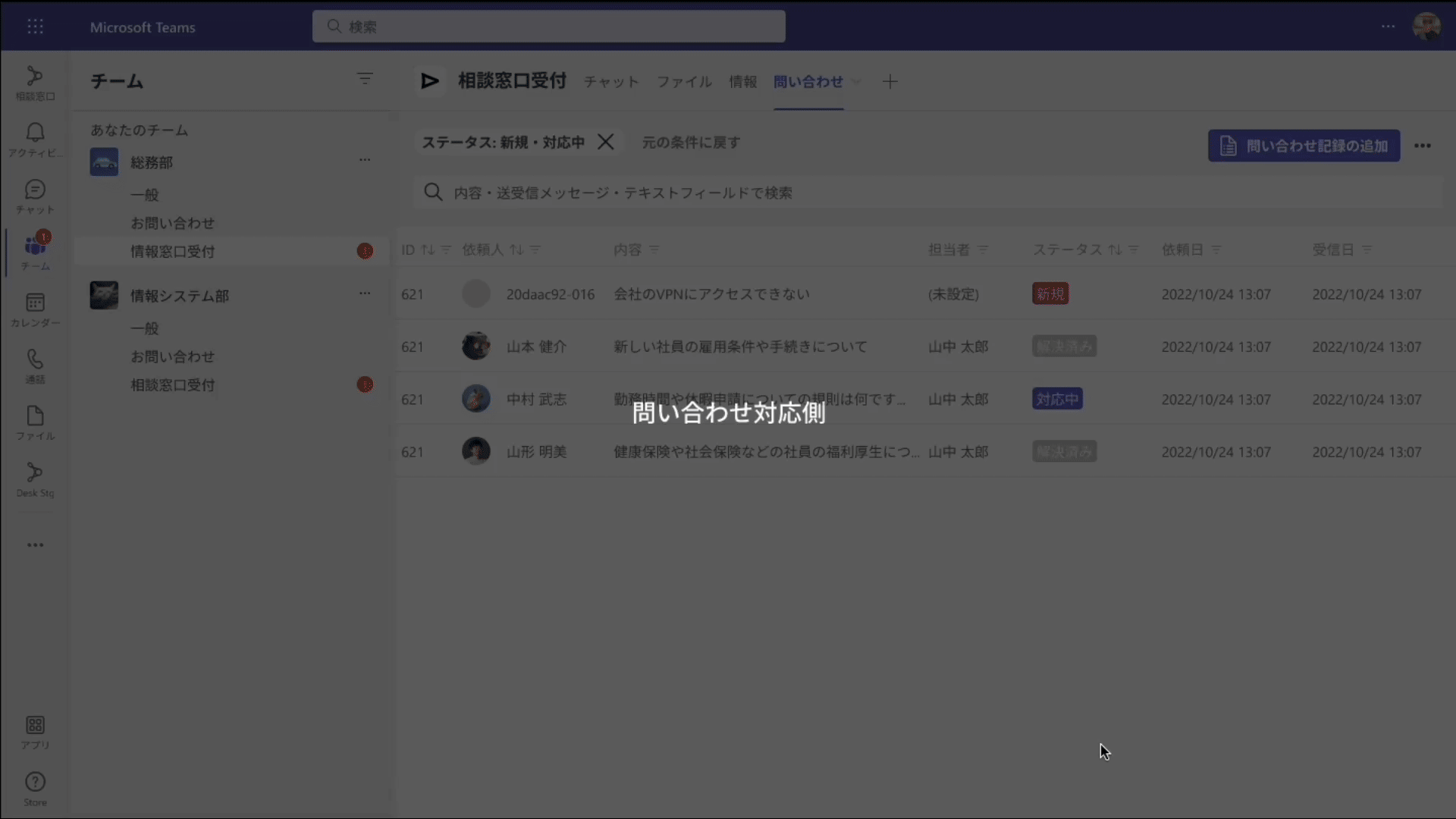Filter the 依頼日 column
This screenshot has width=1456, height=819.
click(x=1216, y=249)
